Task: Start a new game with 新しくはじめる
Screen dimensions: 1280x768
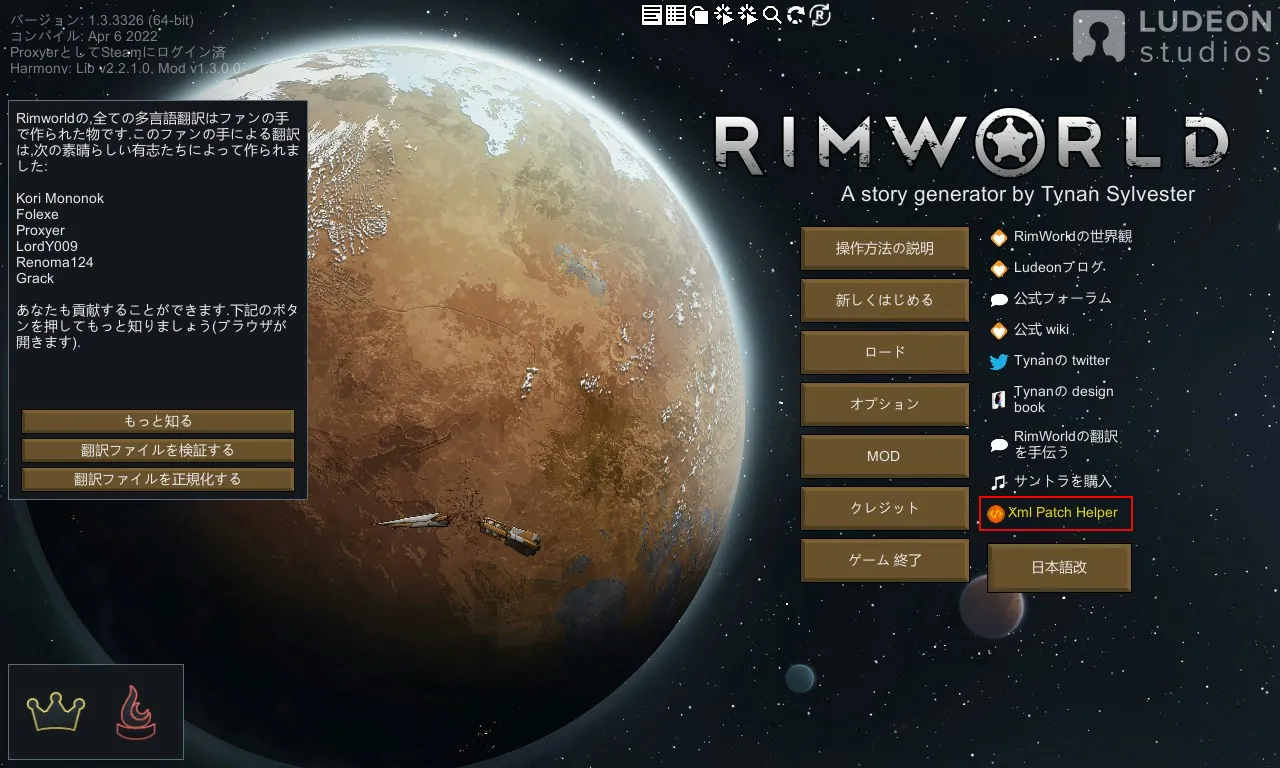Action: pyautogui.click(x=884, y=300)
